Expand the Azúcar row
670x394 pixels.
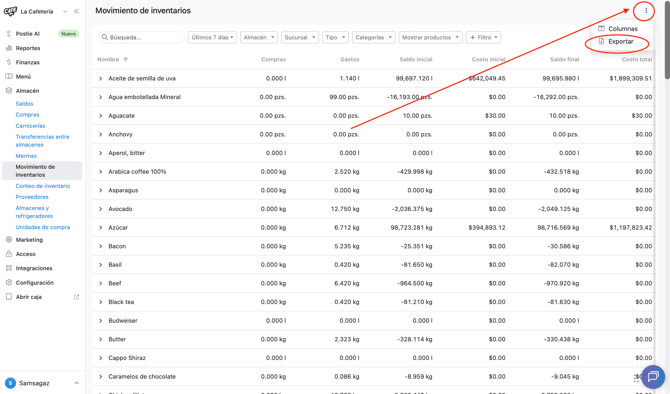100,228
